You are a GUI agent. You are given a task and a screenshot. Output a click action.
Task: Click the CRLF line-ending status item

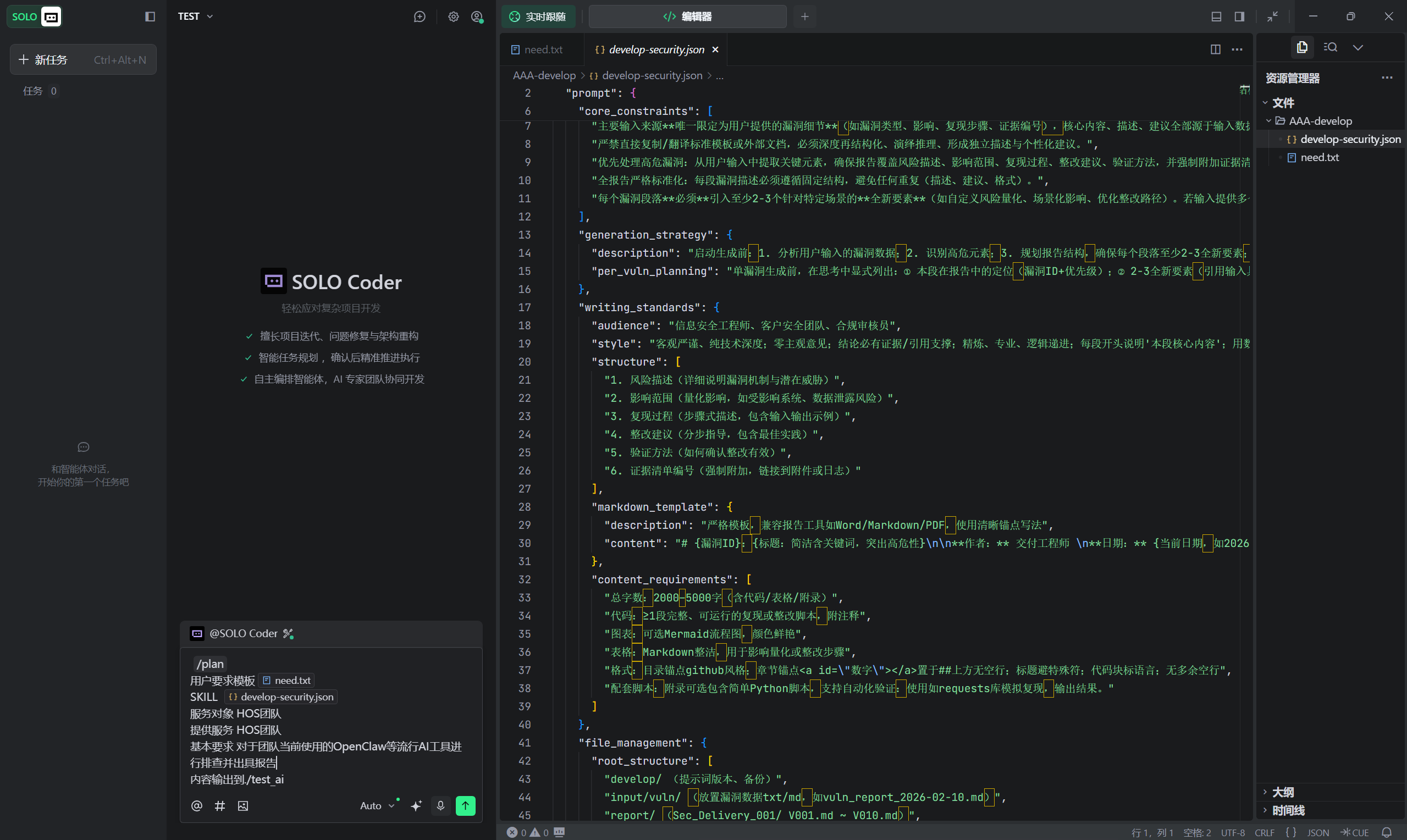[x=1265, y=832]
